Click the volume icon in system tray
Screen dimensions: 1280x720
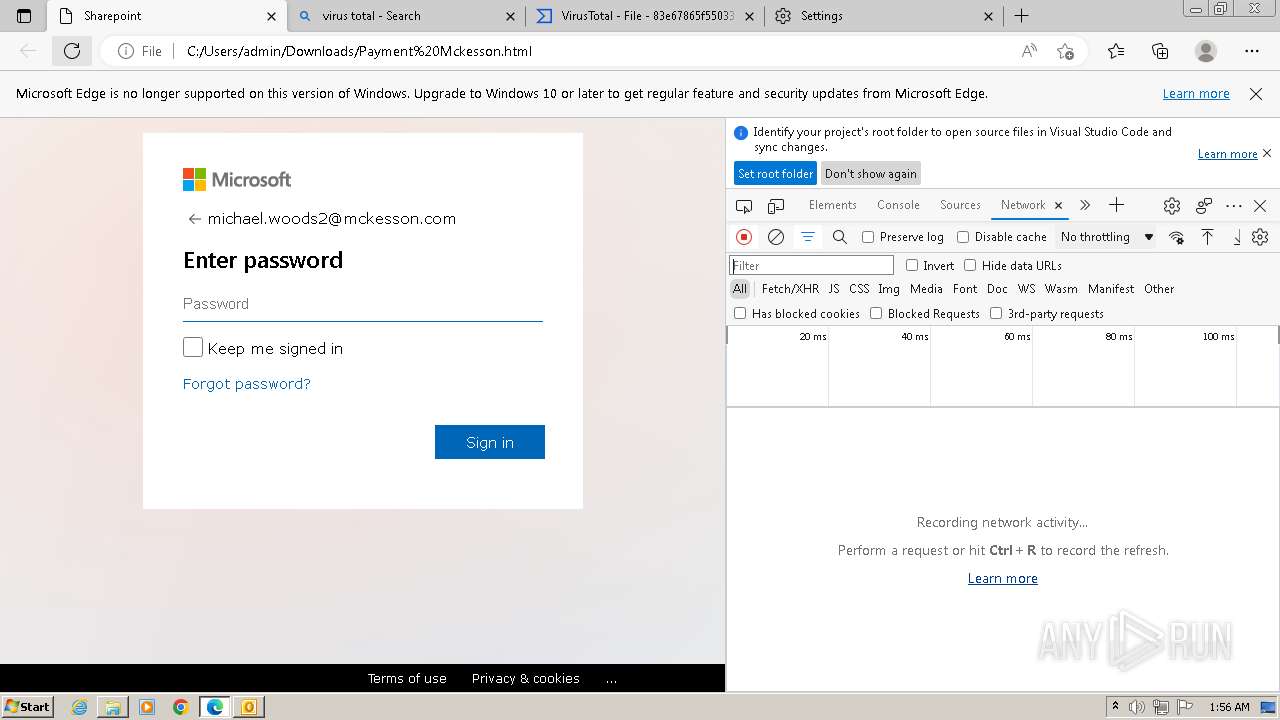(x=1138, y=707)
